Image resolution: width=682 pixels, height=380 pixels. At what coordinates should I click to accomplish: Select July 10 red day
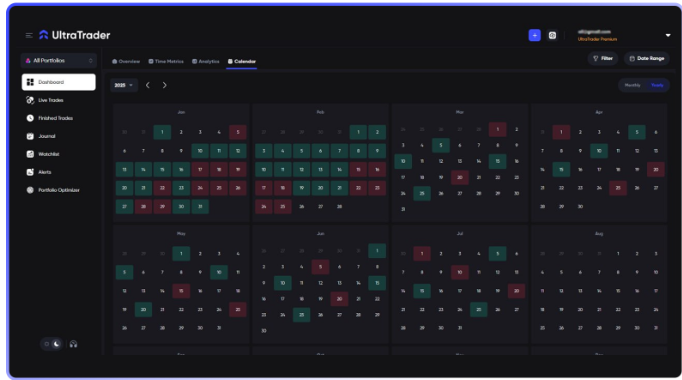tap(460, 272)
